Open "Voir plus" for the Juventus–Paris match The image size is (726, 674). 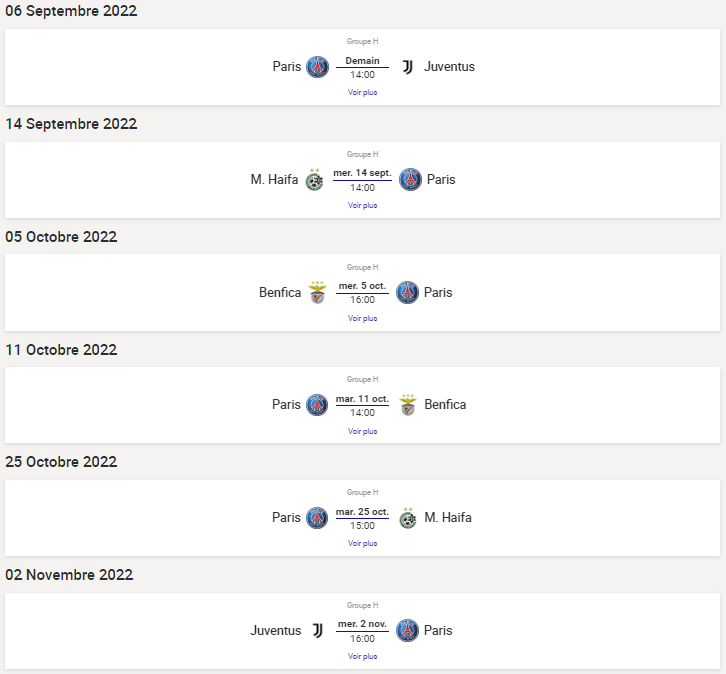point(362,656)
